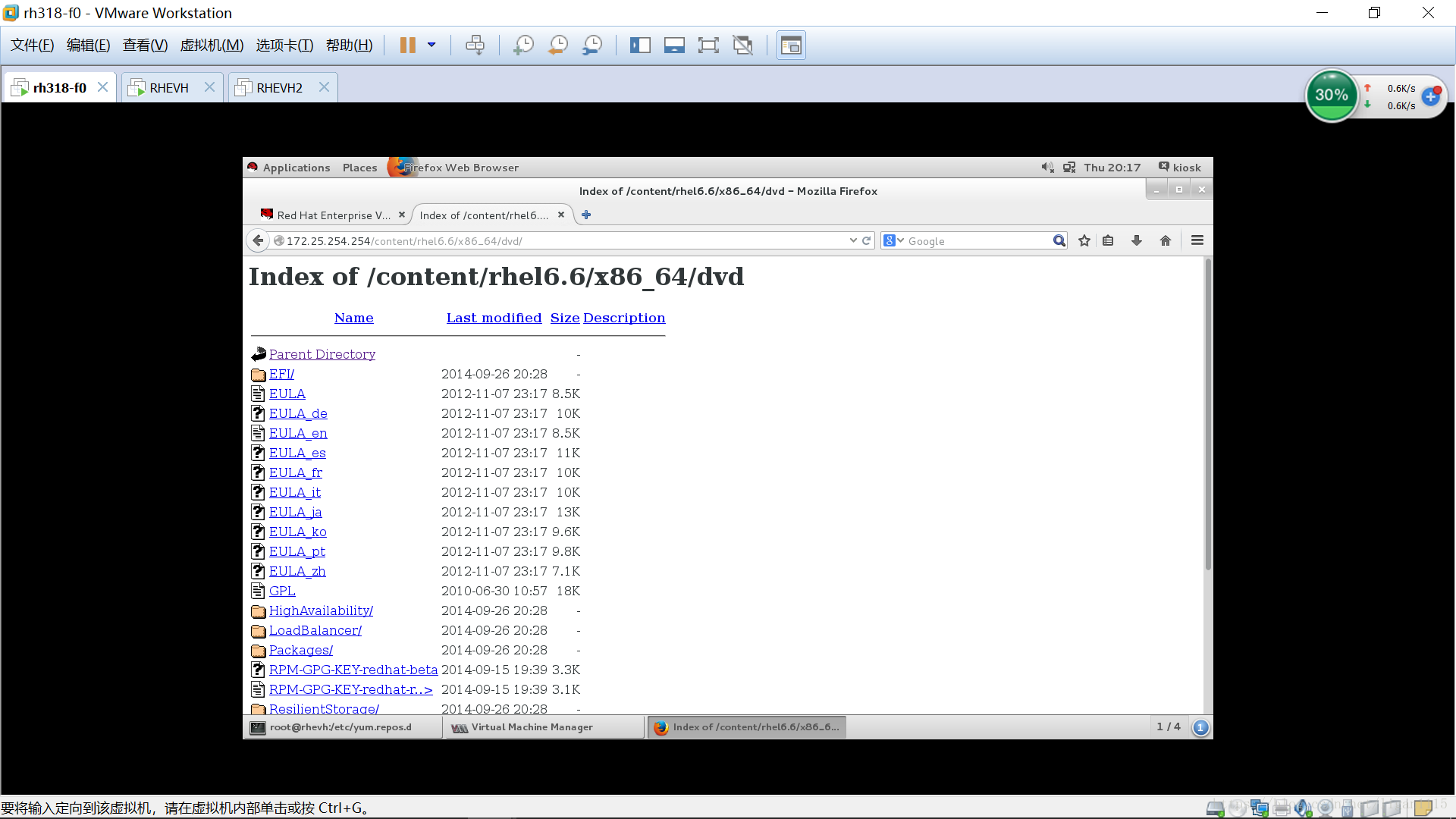Viewport: 1456px width, 819px height.
Task: Show Firefox bookmarks list
Action: coord(1108,240)
